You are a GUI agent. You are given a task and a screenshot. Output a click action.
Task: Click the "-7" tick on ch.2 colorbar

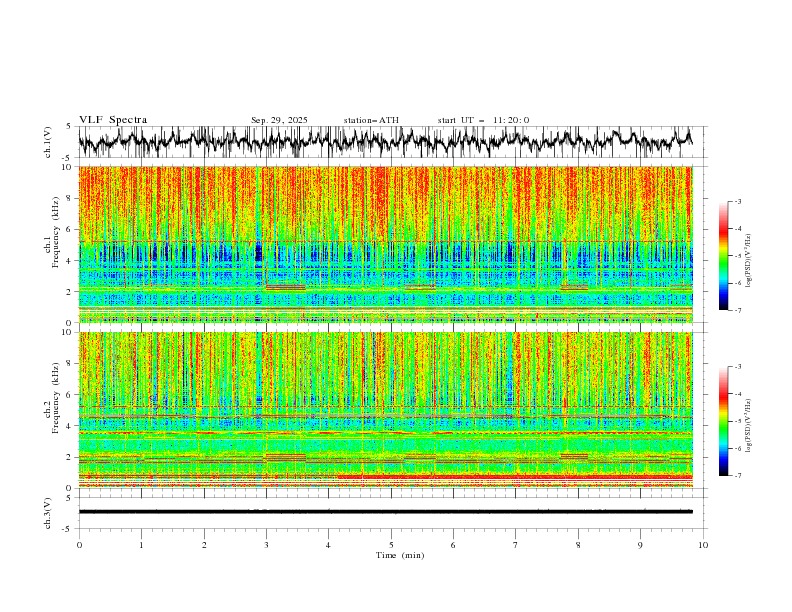[738, 475]
